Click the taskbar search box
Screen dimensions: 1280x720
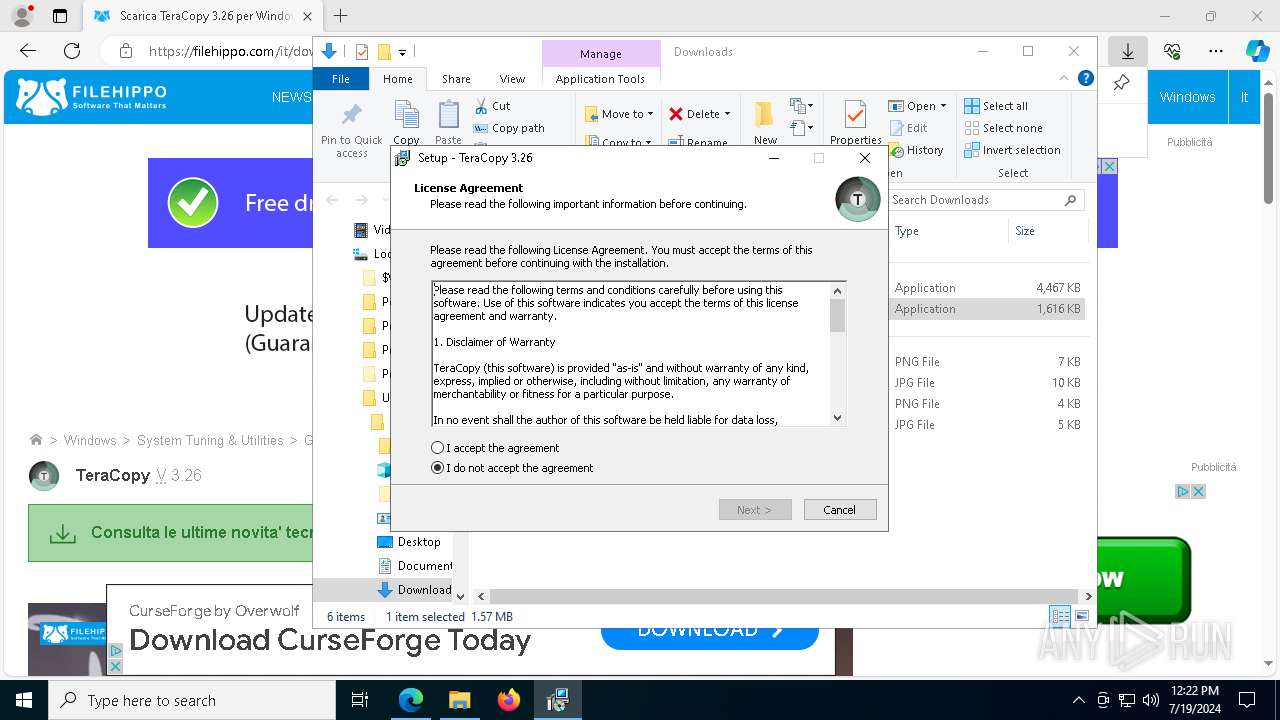(x=192, y=700)
